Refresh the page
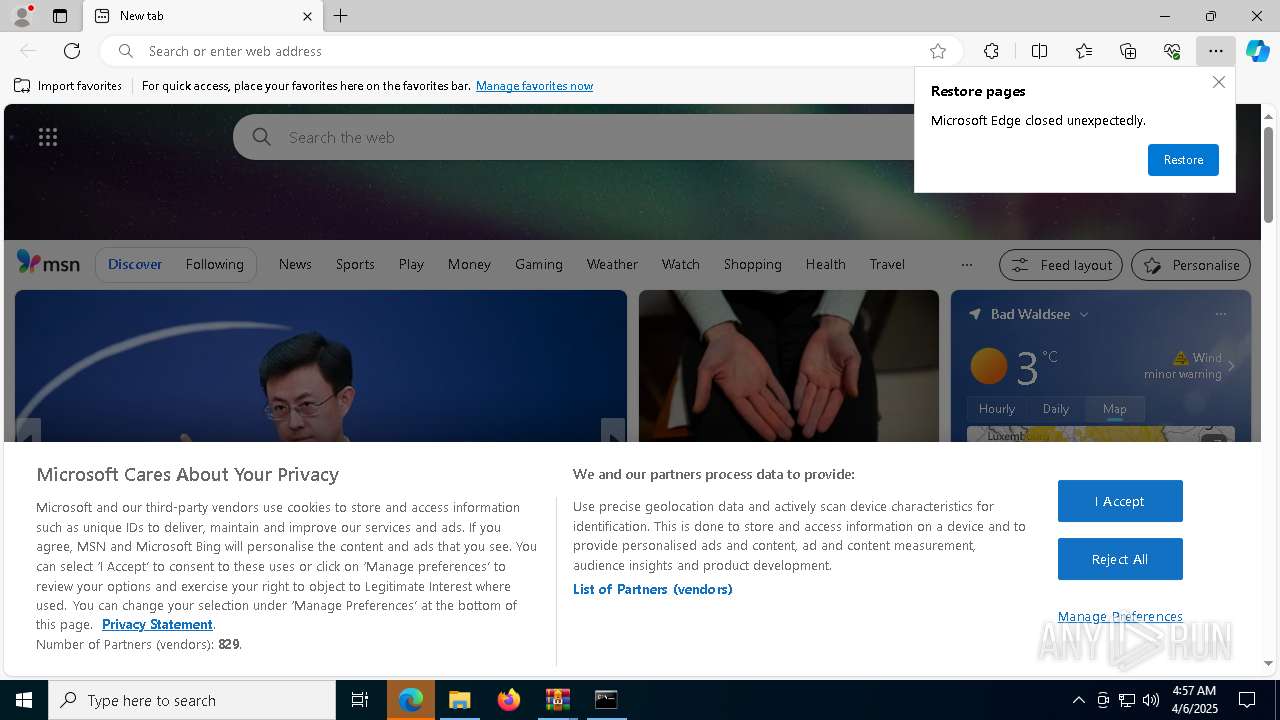The image size is (1280, 720). 72,51
